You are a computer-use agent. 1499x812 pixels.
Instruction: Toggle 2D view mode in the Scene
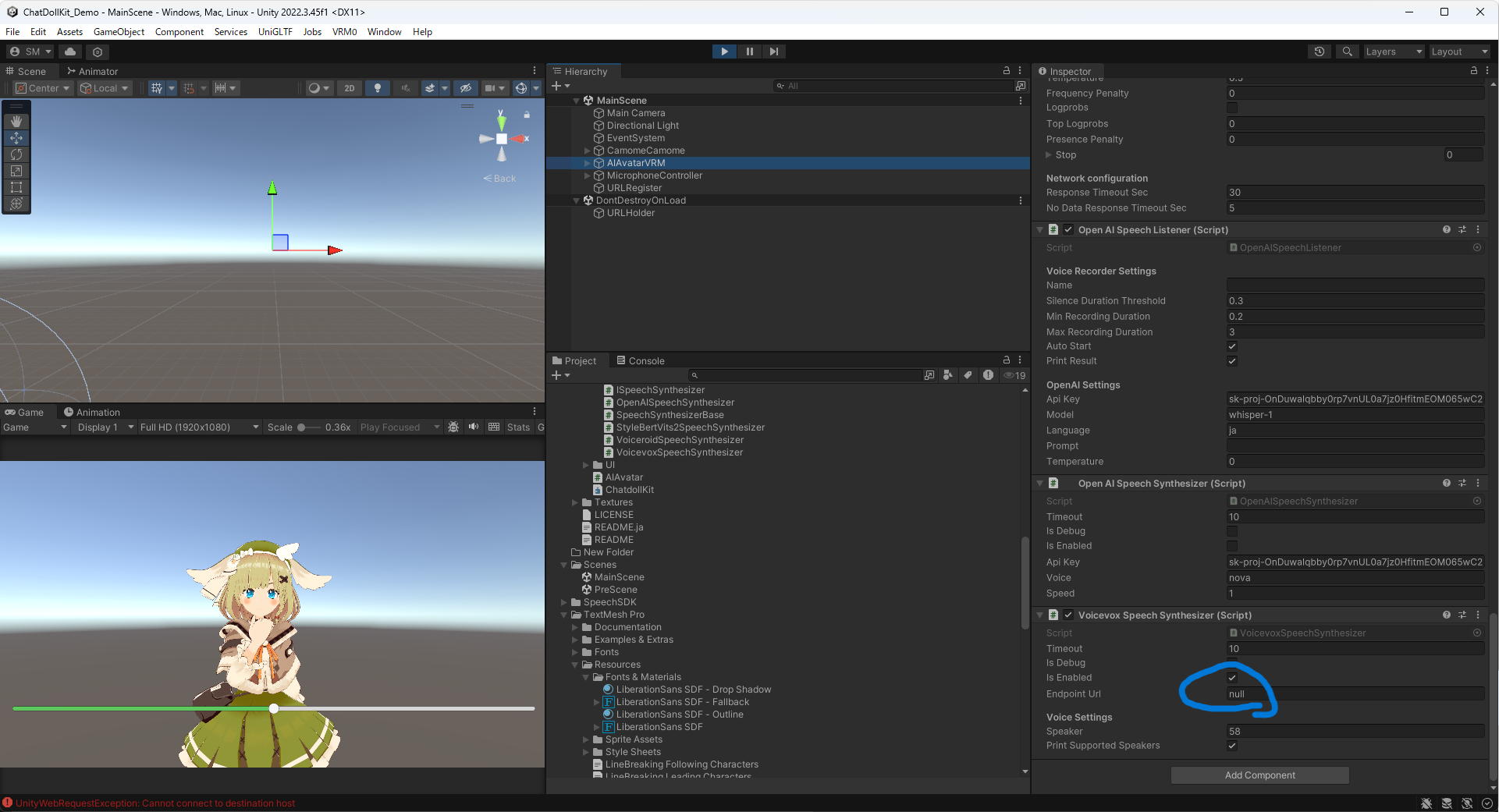[350, 88]
